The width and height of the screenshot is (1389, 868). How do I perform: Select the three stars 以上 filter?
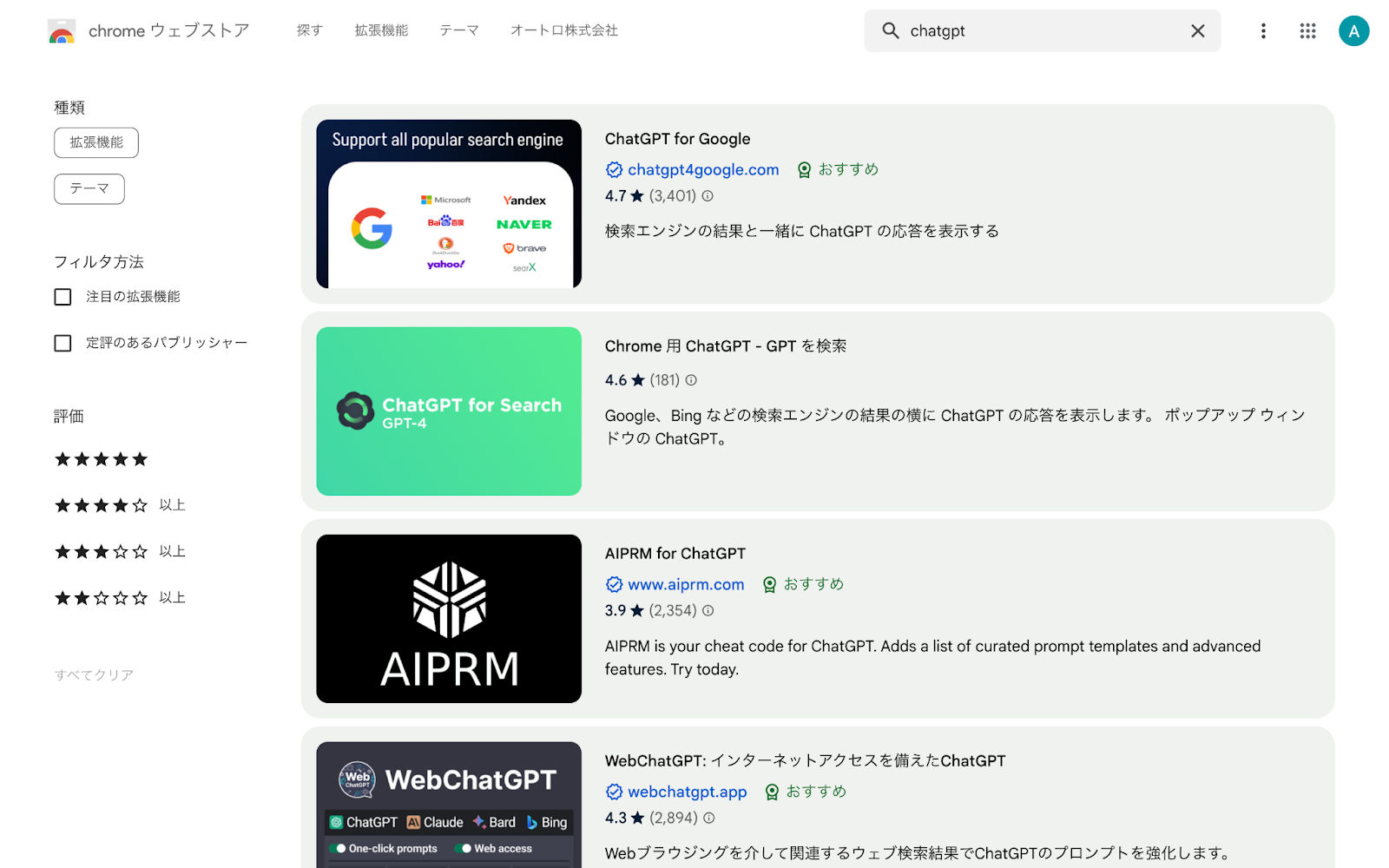tap(120, 551)
